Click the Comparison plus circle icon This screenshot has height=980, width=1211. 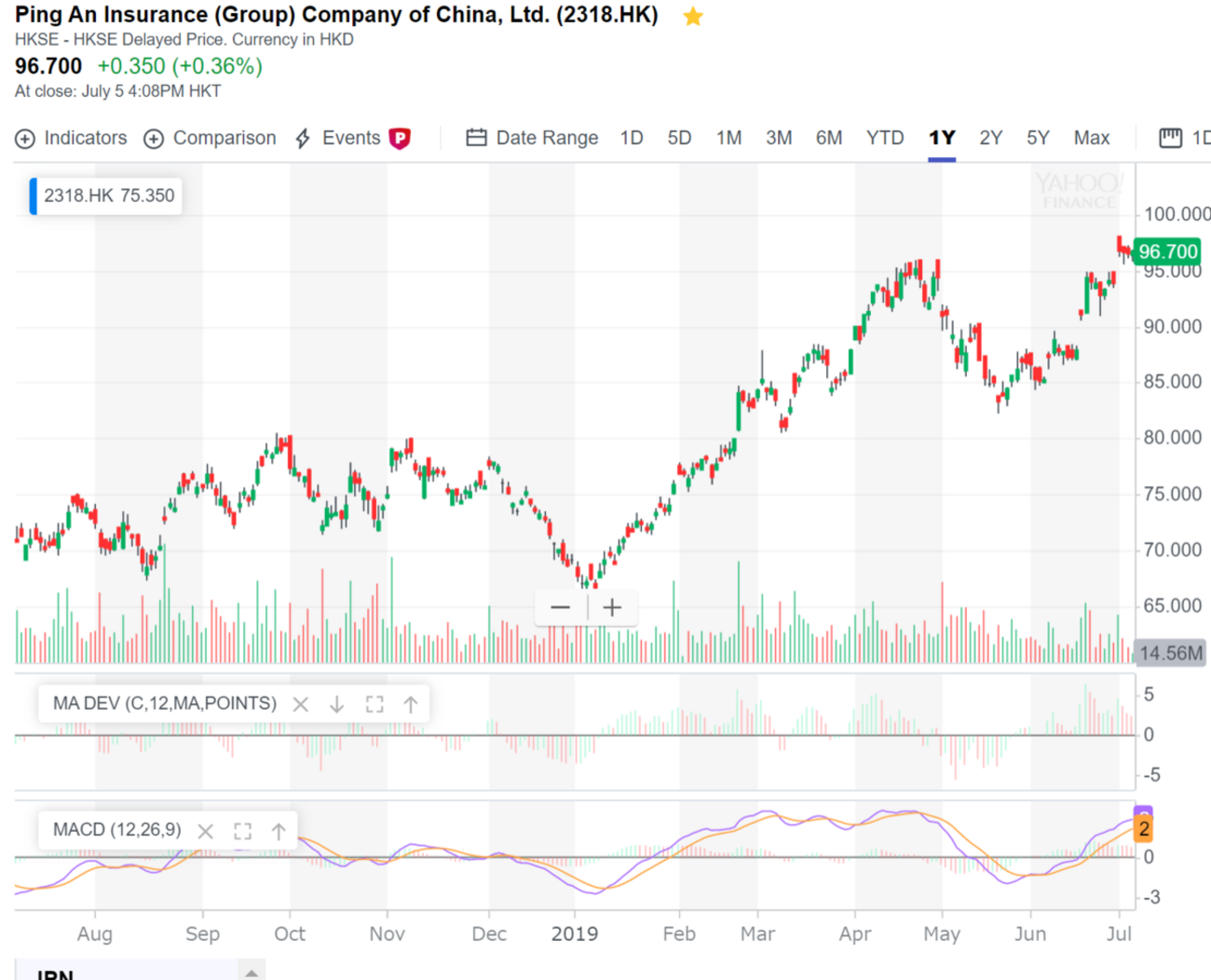[154, 139]
